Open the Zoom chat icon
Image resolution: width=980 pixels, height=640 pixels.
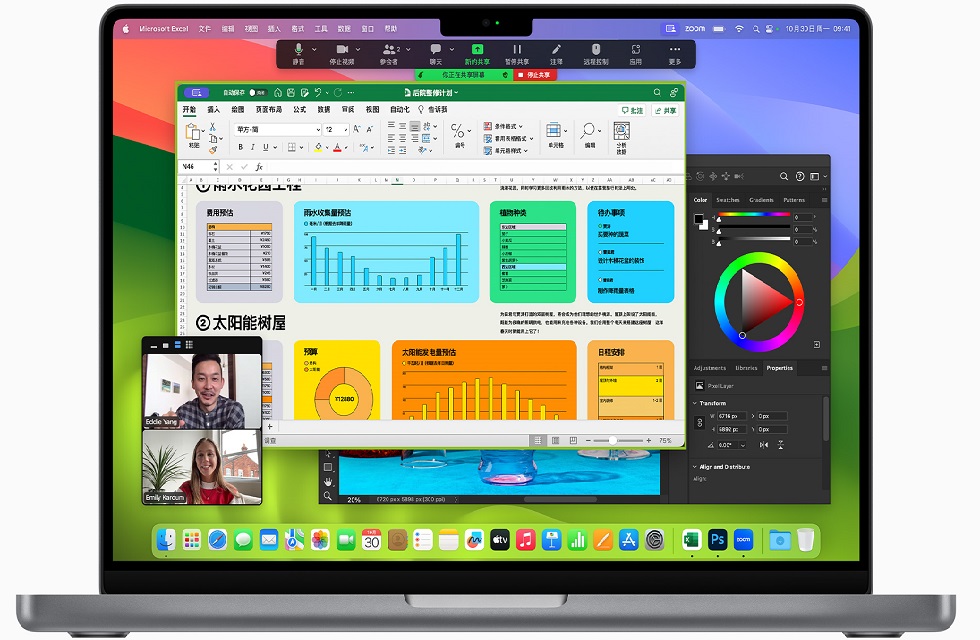click(436, 49)
